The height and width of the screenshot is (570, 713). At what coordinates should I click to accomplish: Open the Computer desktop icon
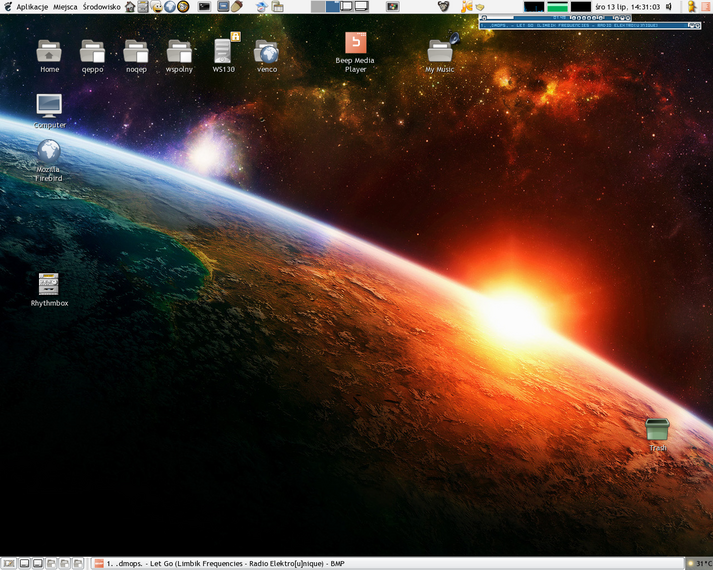(49, 111)
